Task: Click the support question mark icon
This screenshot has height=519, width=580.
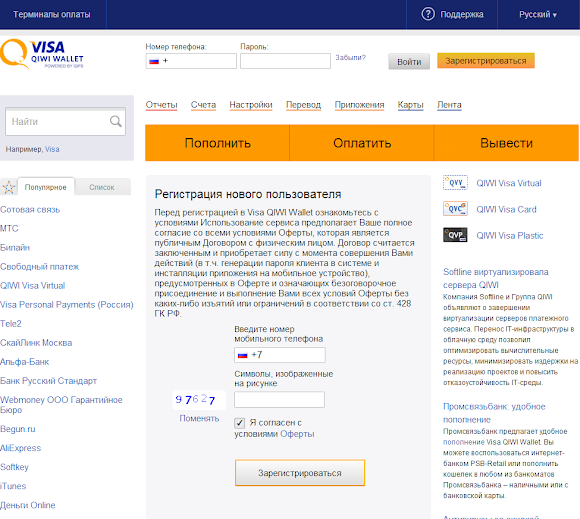Action: click(428, 14)
